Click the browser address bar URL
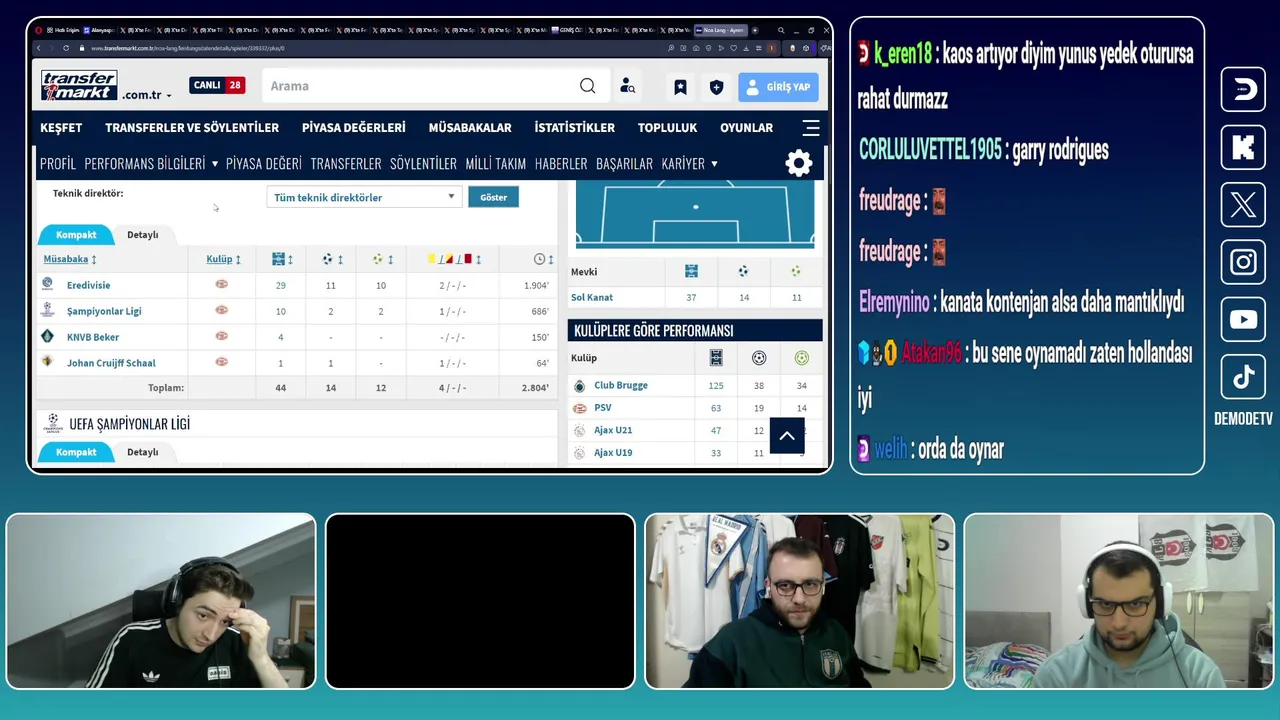 pyautogui.click(x=188, y=48)
